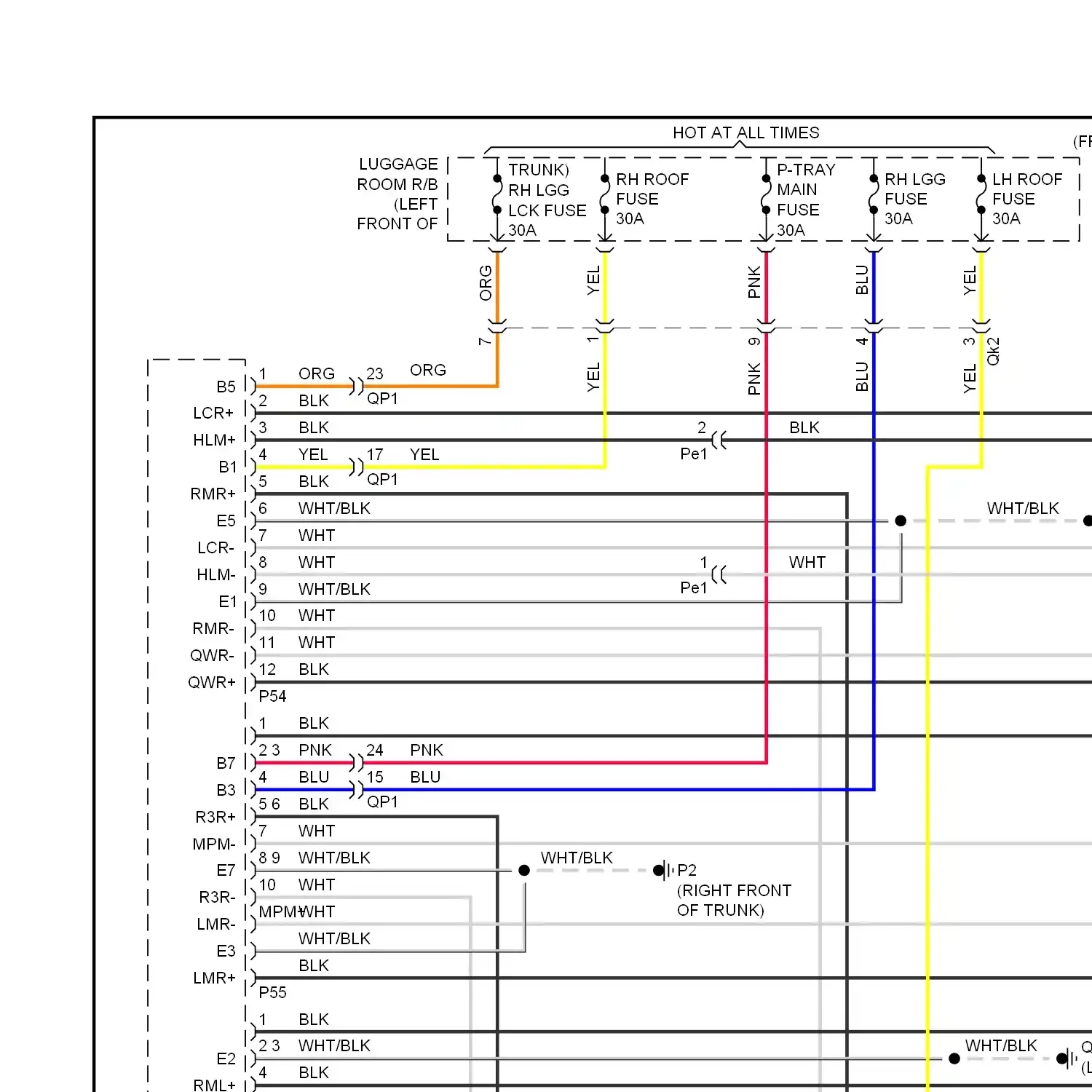
Task: Click the HLM- terminal label
Action: [216, 575]
